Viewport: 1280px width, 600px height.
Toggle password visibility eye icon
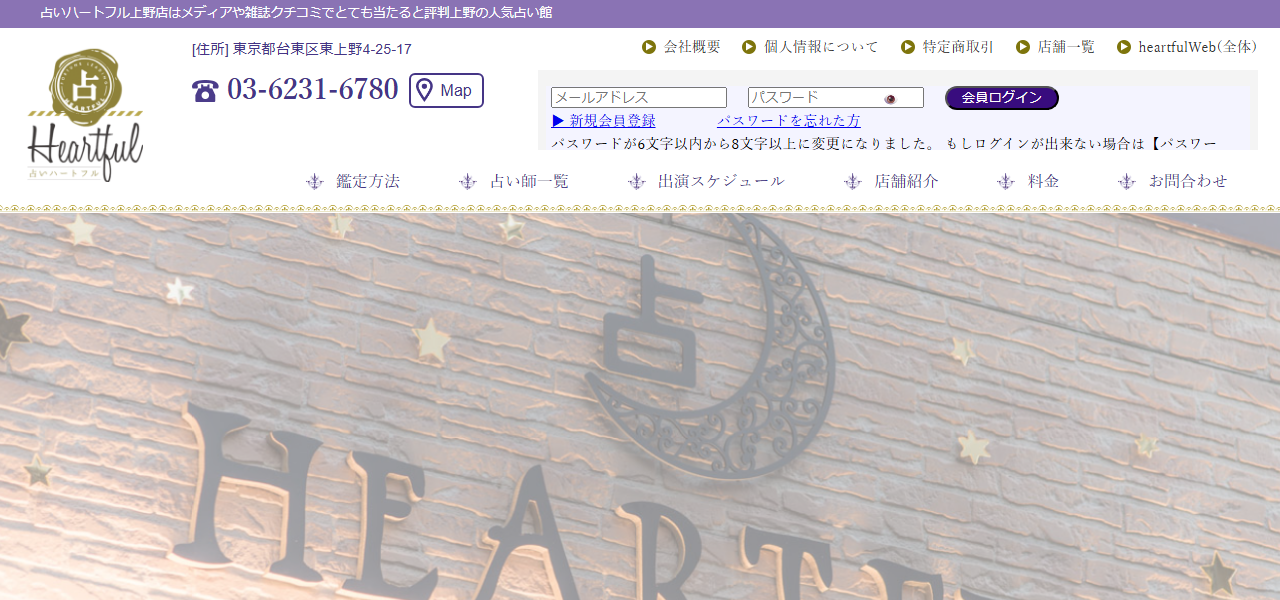point(890,99)
